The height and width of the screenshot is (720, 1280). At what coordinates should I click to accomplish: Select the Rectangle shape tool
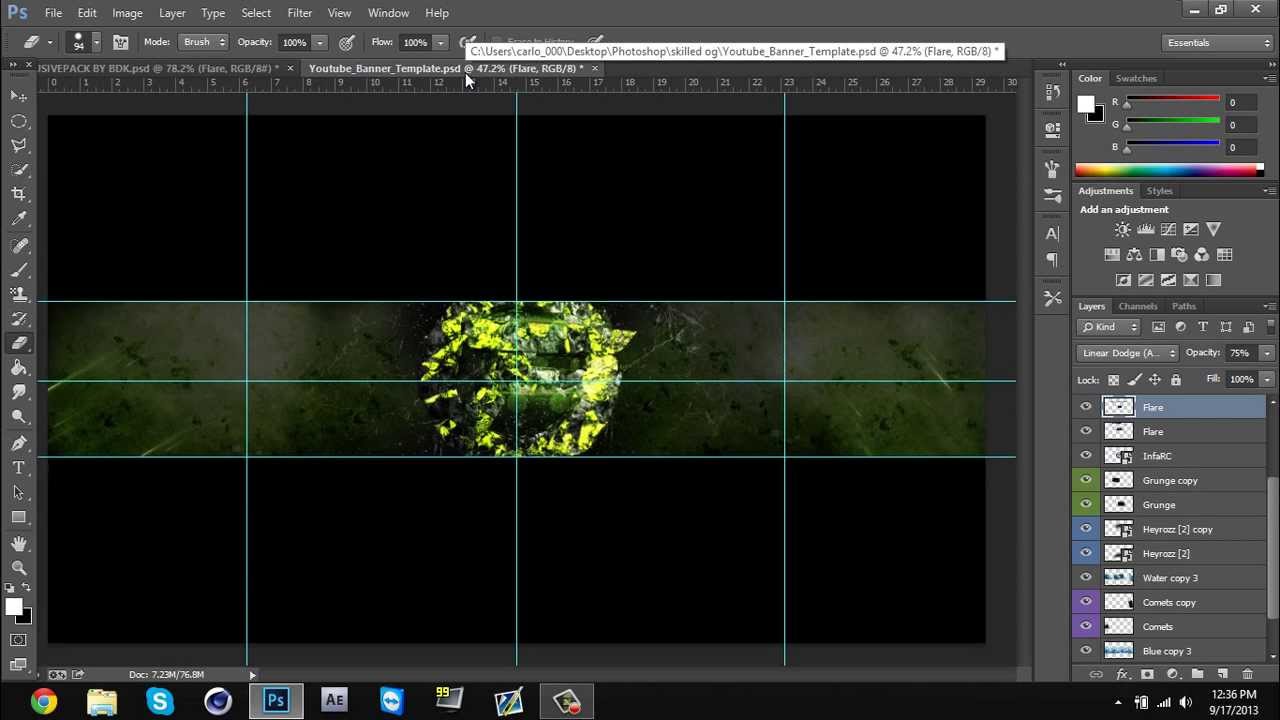[x=19, y=517]
